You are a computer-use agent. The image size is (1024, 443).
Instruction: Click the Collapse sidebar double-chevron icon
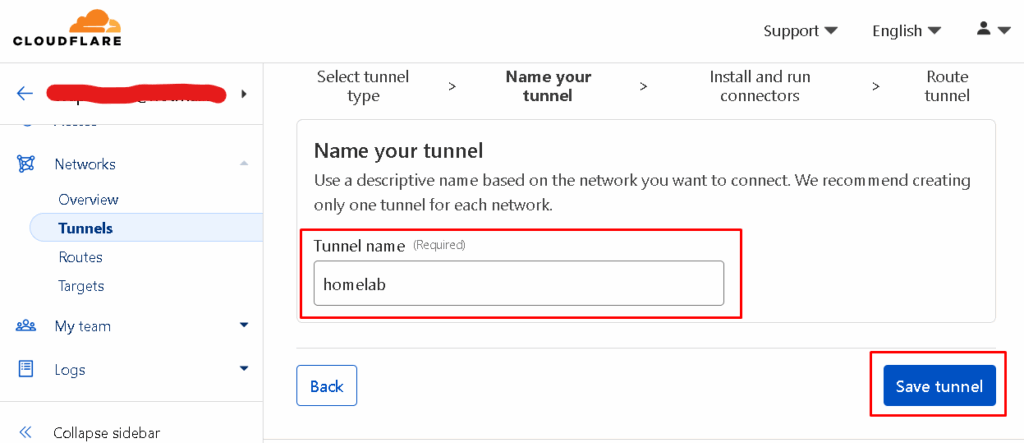coord(26,432)
